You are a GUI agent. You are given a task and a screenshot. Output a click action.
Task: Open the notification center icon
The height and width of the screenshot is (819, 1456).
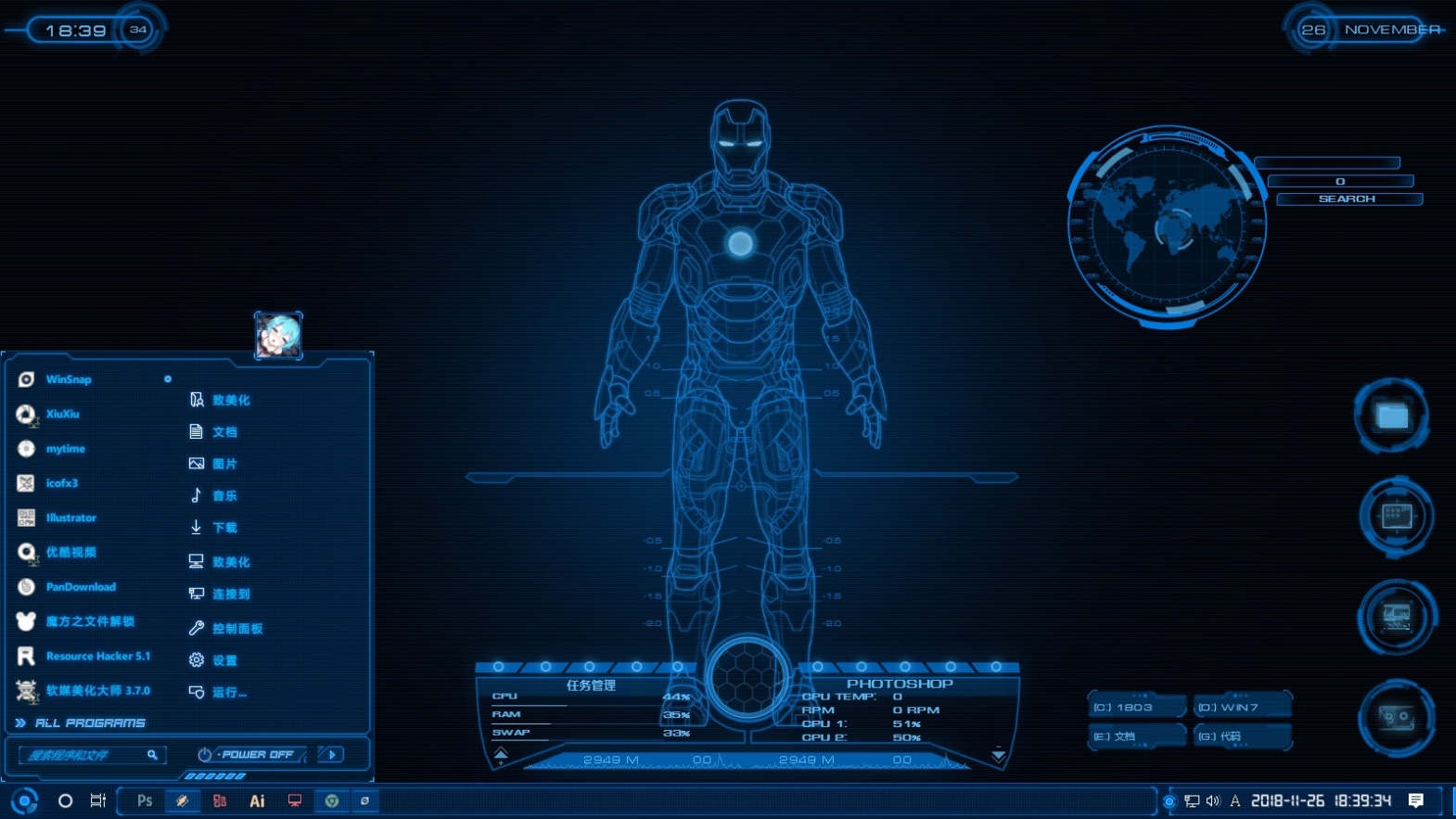[1415, 800]
